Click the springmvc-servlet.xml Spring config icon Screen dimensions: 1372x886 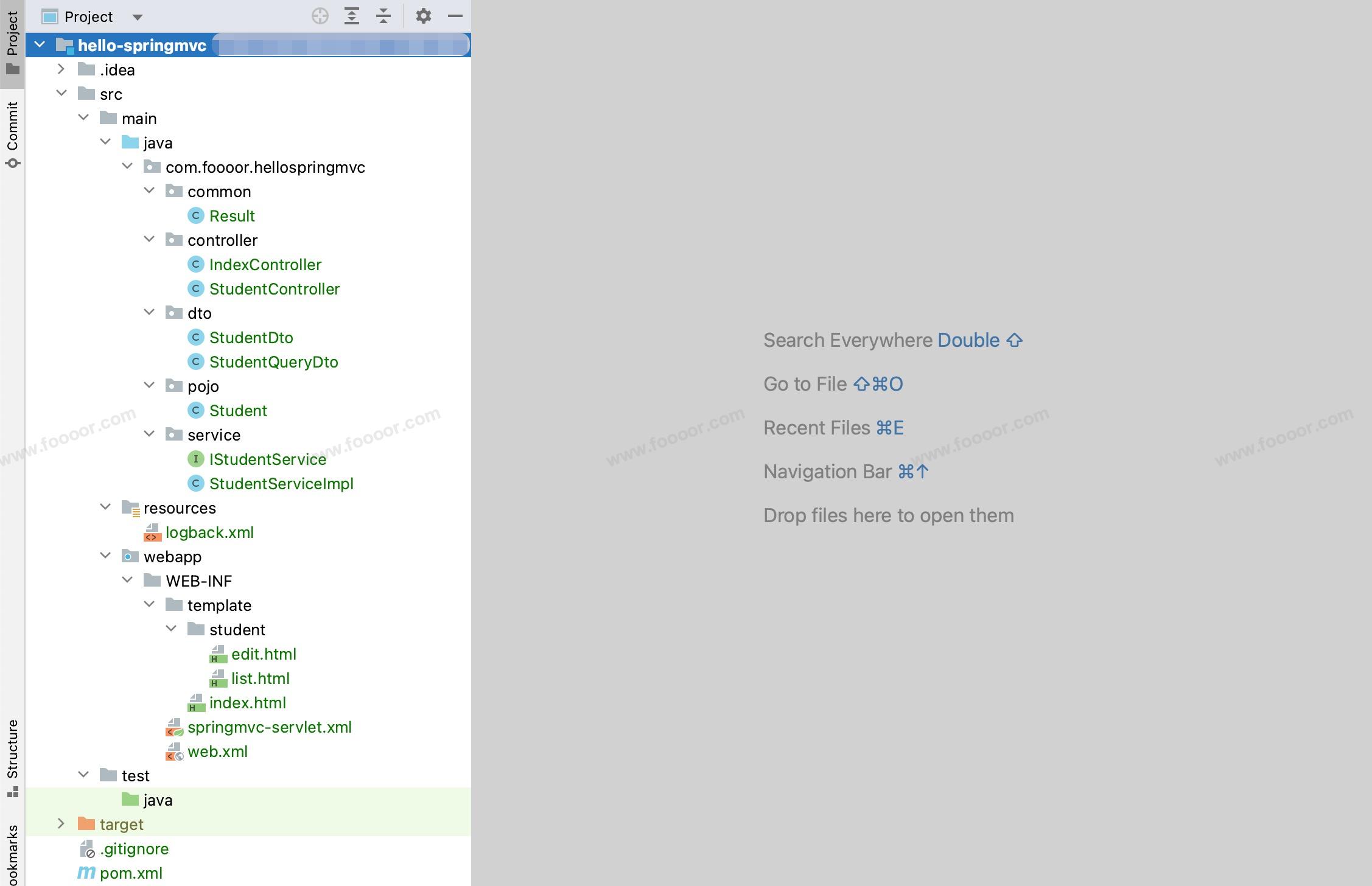(x=174, y=727)
